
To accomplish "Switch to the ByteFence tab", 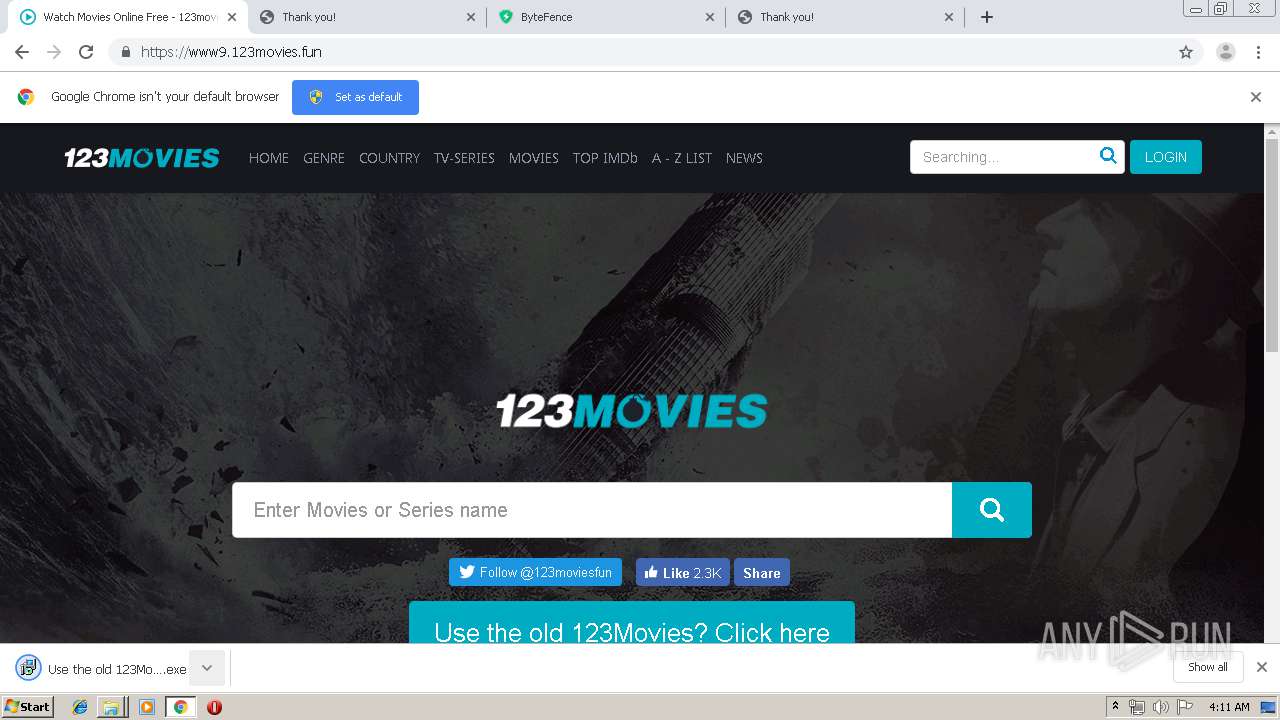I will pyautogui.click(x=606, y=17).
